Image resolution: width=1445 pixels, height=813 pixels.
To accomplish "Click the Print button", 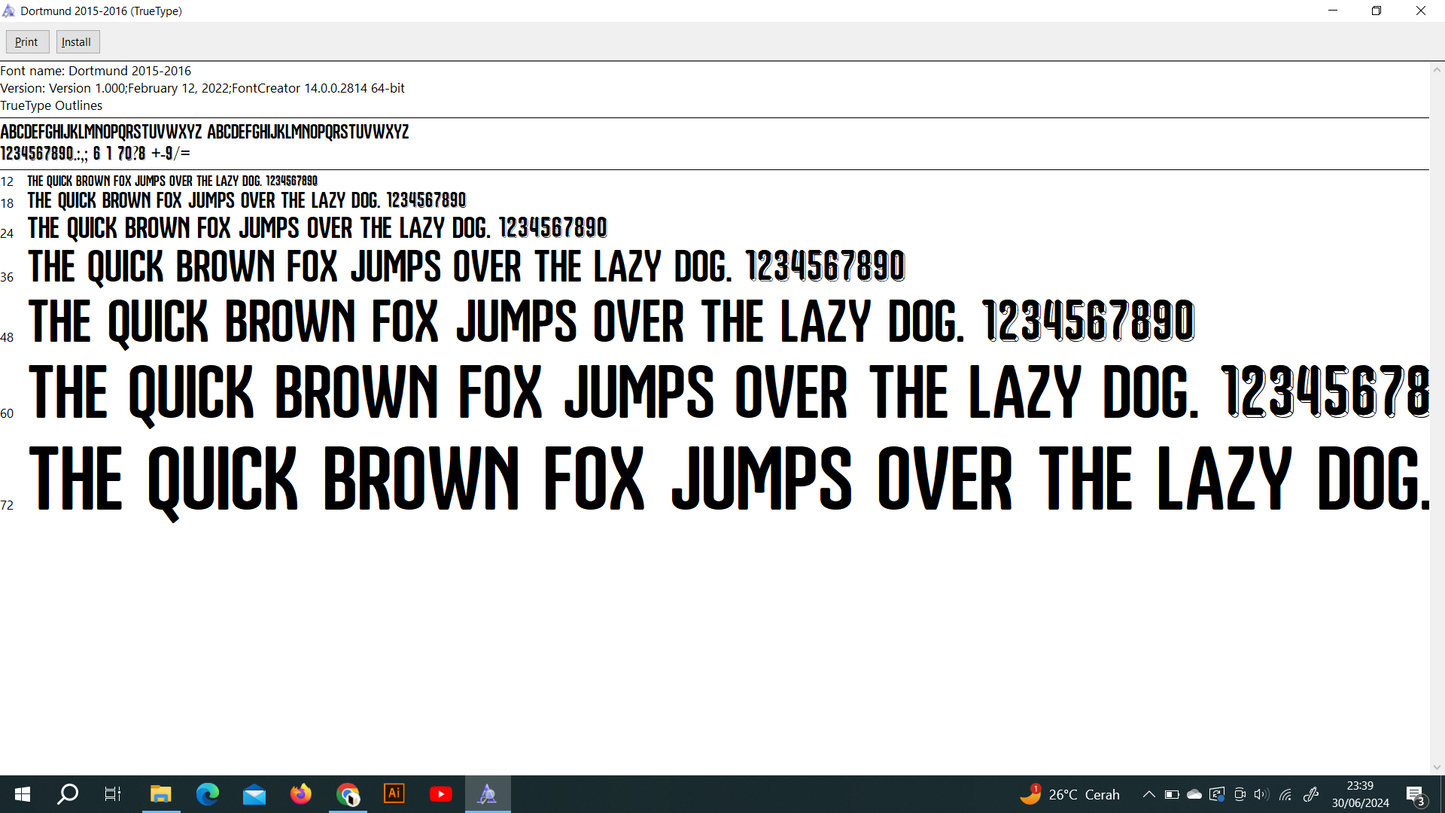I will coord(27,42).
